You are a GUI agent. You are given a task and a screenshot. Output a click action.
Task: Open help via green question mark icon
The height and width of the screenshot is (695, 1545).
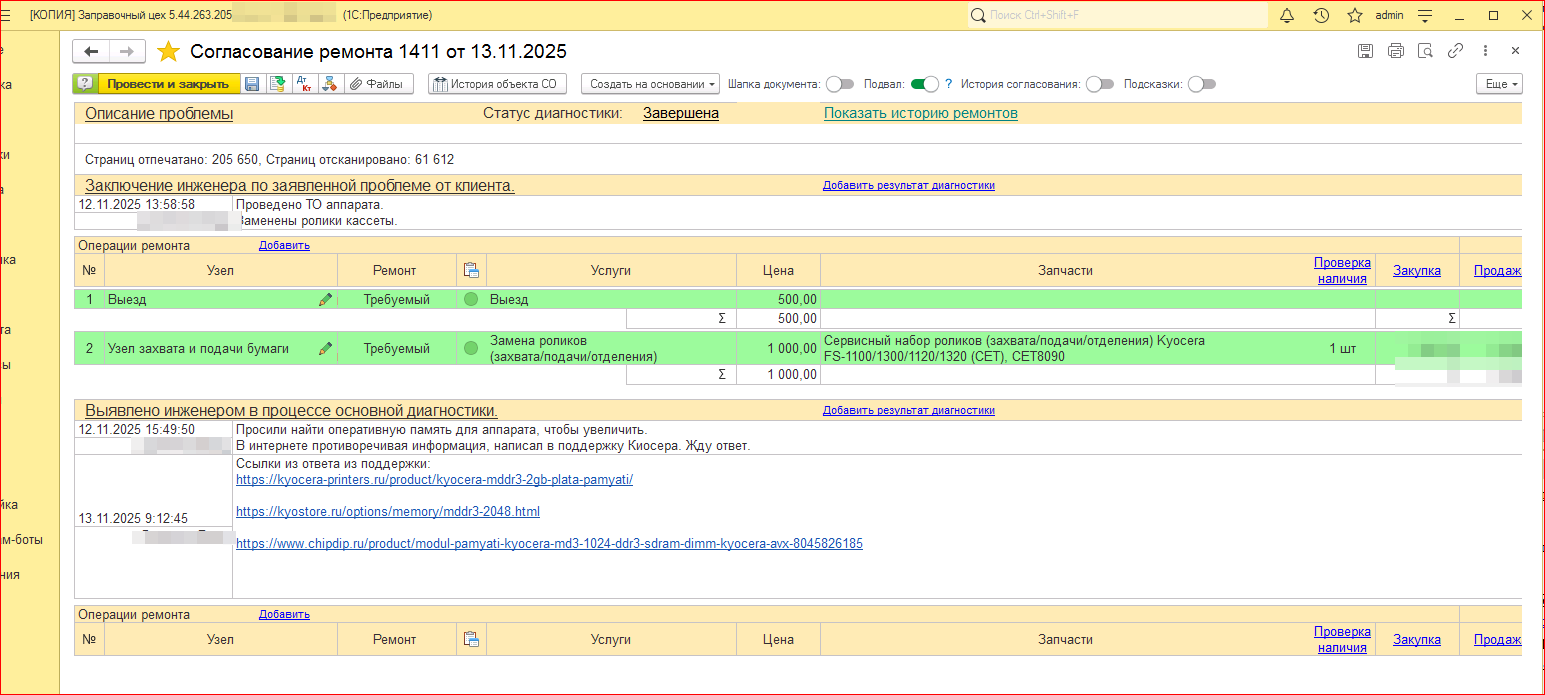pos(86,84)
